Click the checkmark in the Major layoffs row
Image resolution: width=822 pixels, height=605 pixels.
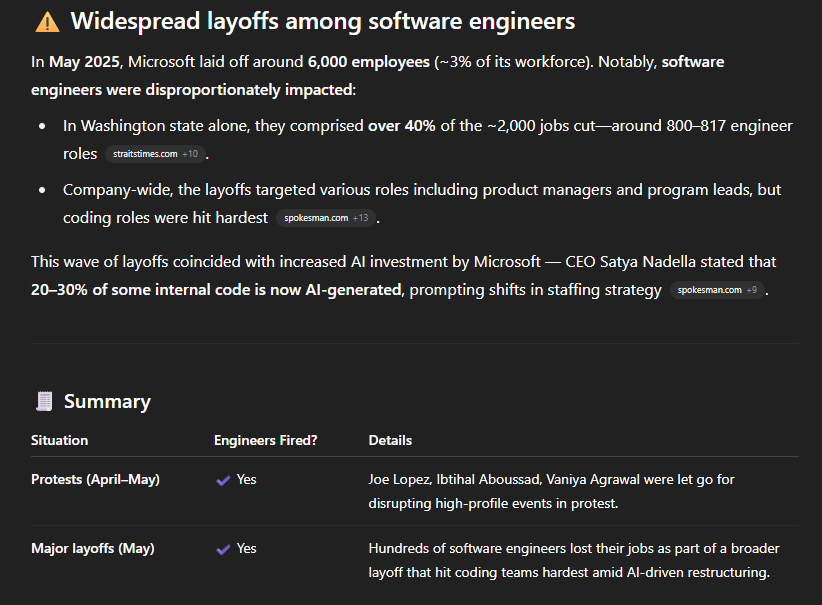223,549
